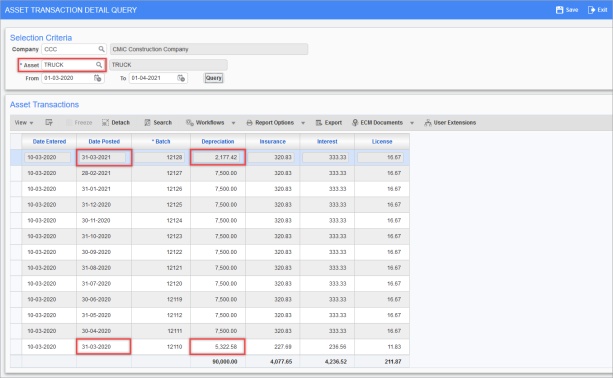Click the Detach toolbar button
This screenshot has height=378, width=613.
(x=116, y=122)
